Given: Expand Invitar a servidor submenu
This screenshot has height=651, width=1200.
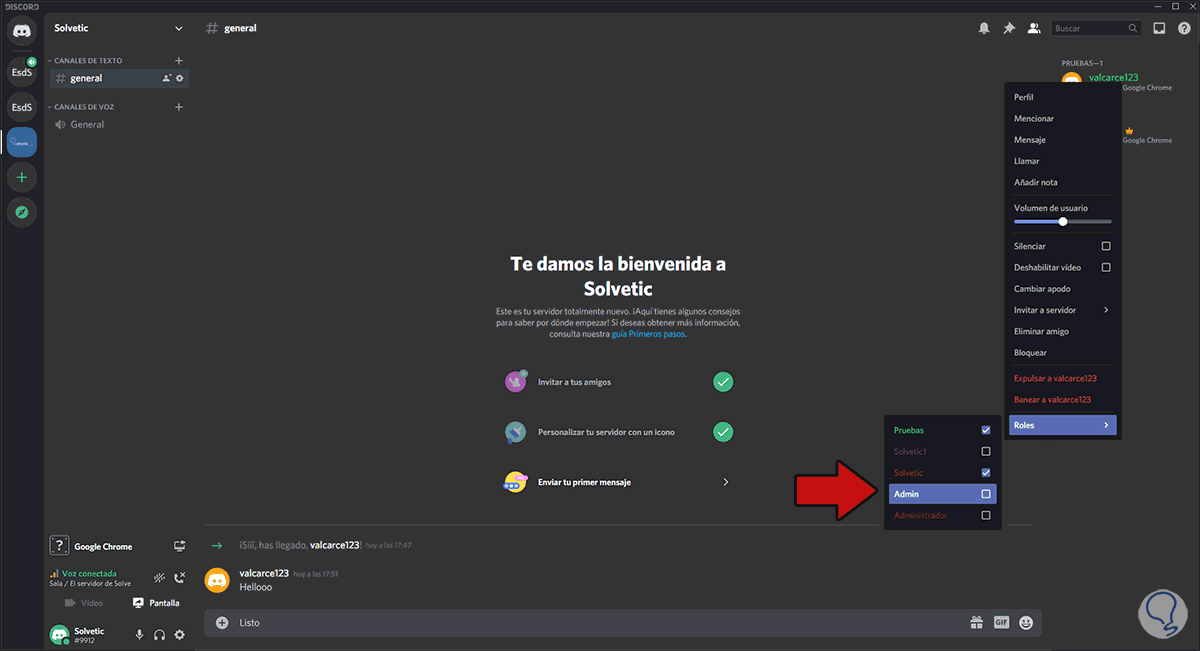Looking at the screenshot, I should [1062, 310].
